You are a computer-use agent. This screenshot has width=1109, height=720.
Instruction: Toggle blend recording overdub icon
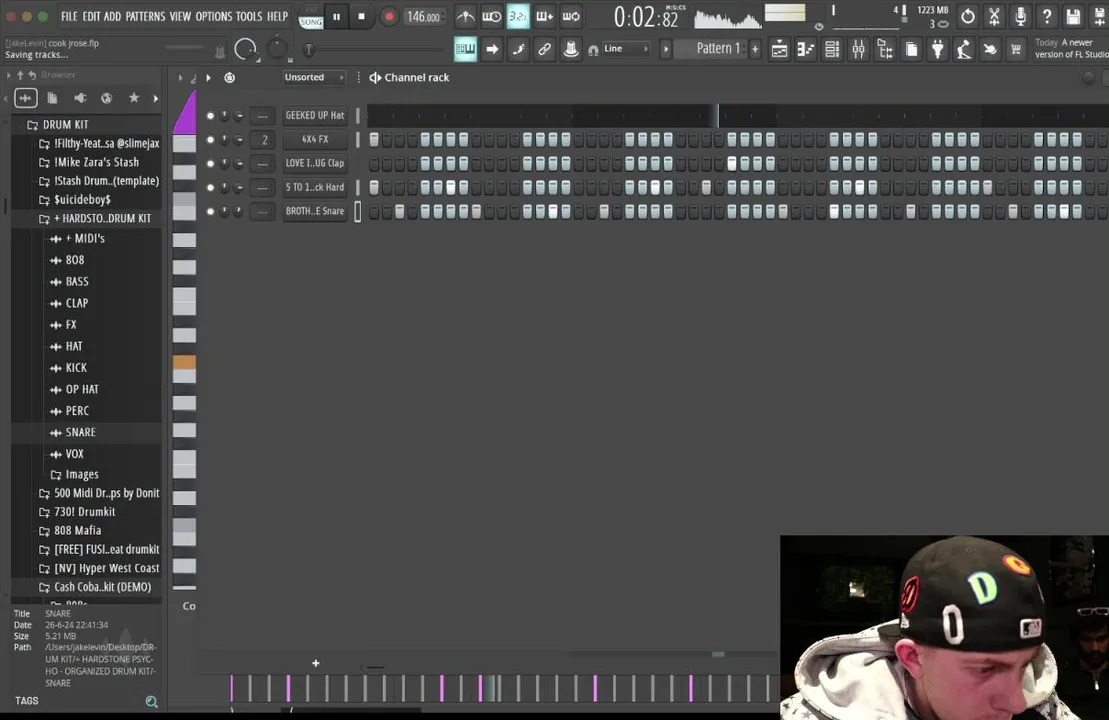[544, 16]
